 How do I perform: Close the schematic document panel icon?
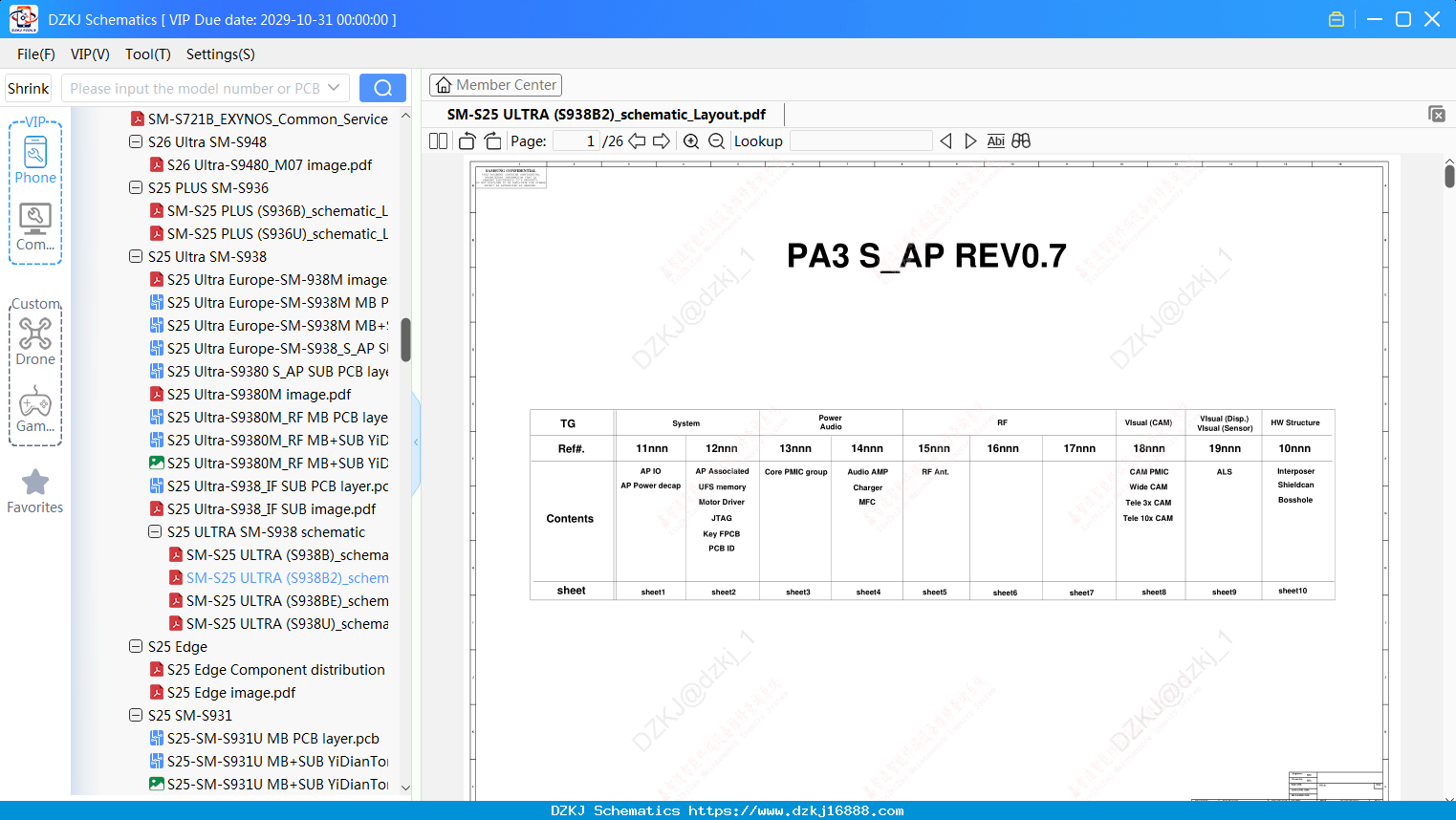click(1437, 114)
